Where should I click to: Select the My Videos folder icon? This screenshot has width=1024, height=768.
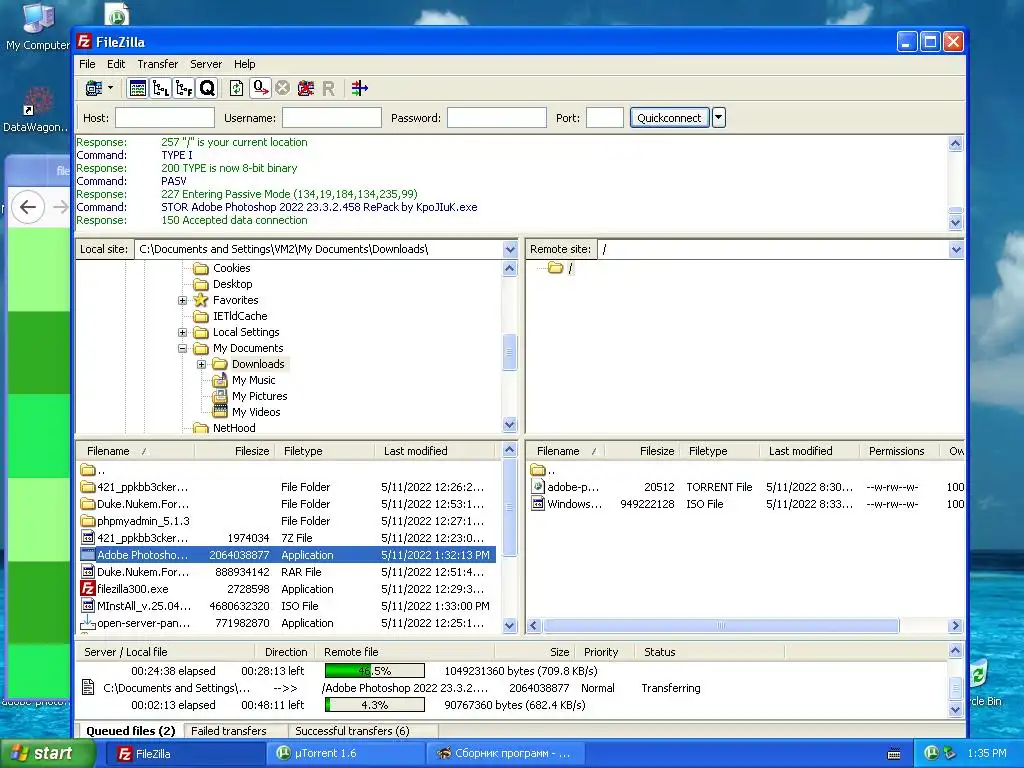220,412
